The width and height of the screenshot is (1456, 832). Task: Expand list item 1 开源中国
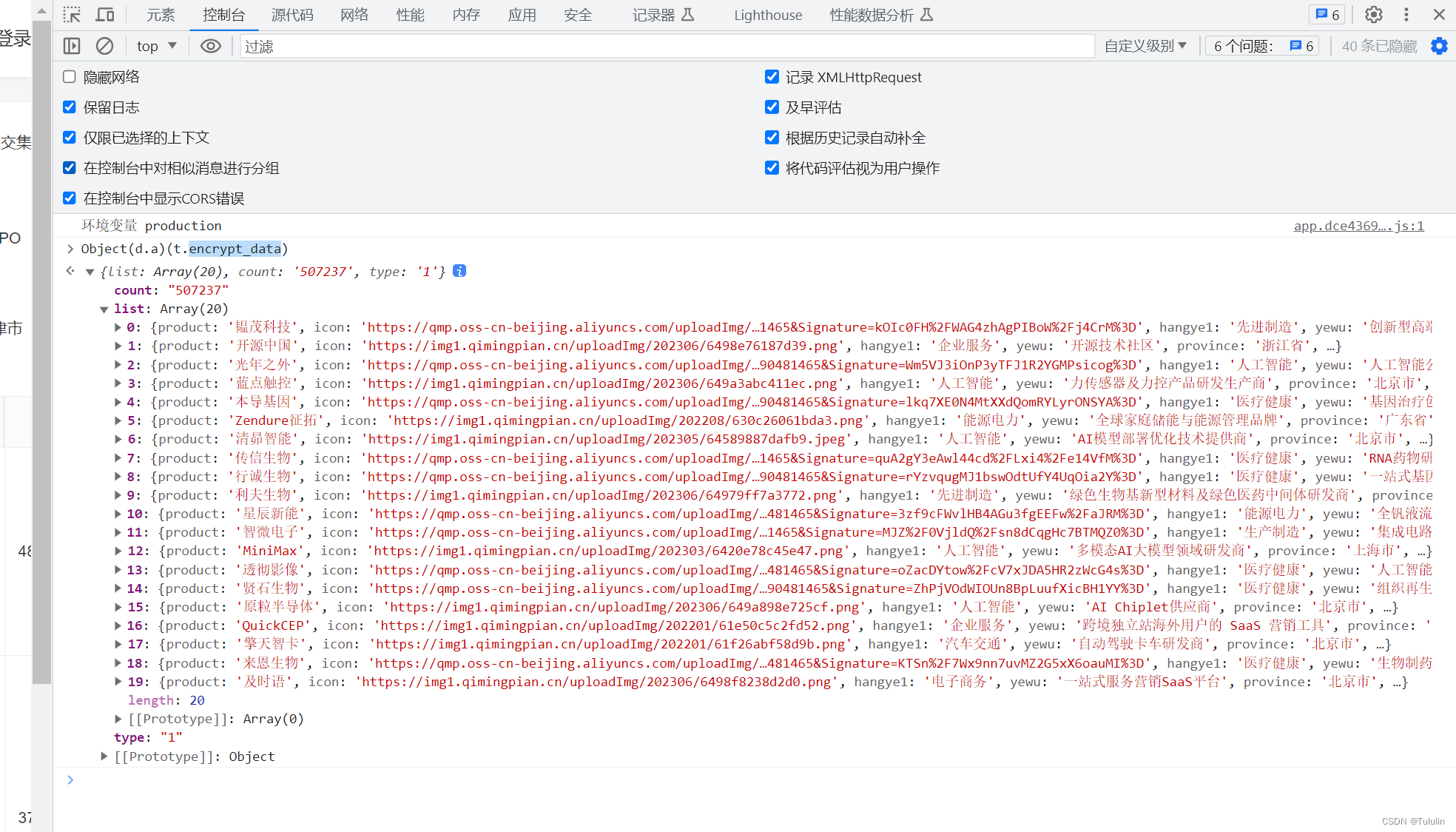pos(118,346)
